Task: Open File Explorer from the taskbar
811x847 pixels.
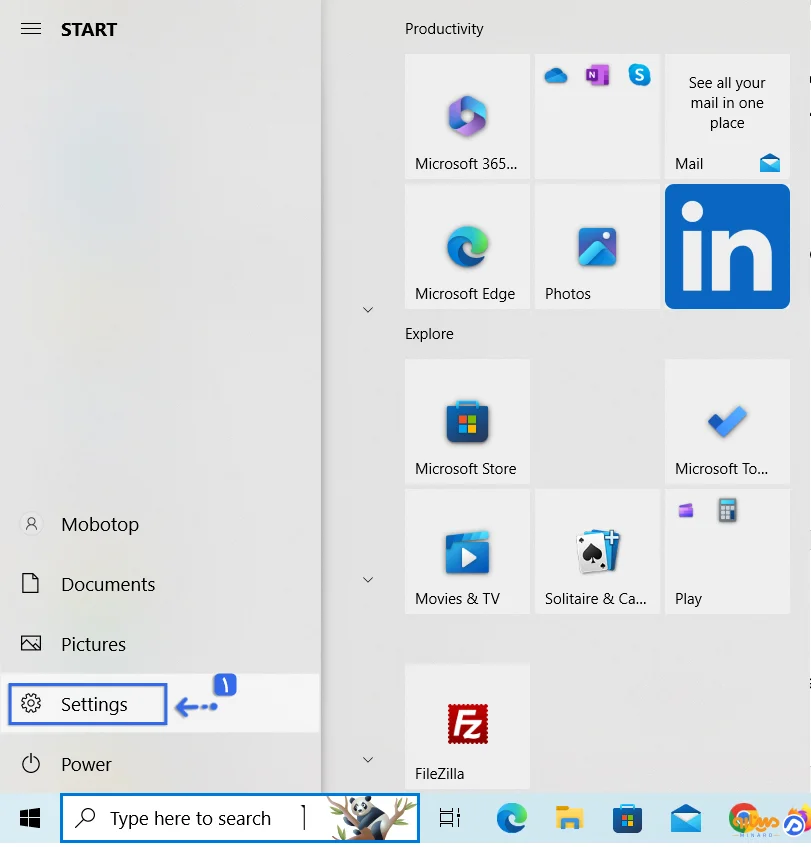Action: click(x=569, y=818)
